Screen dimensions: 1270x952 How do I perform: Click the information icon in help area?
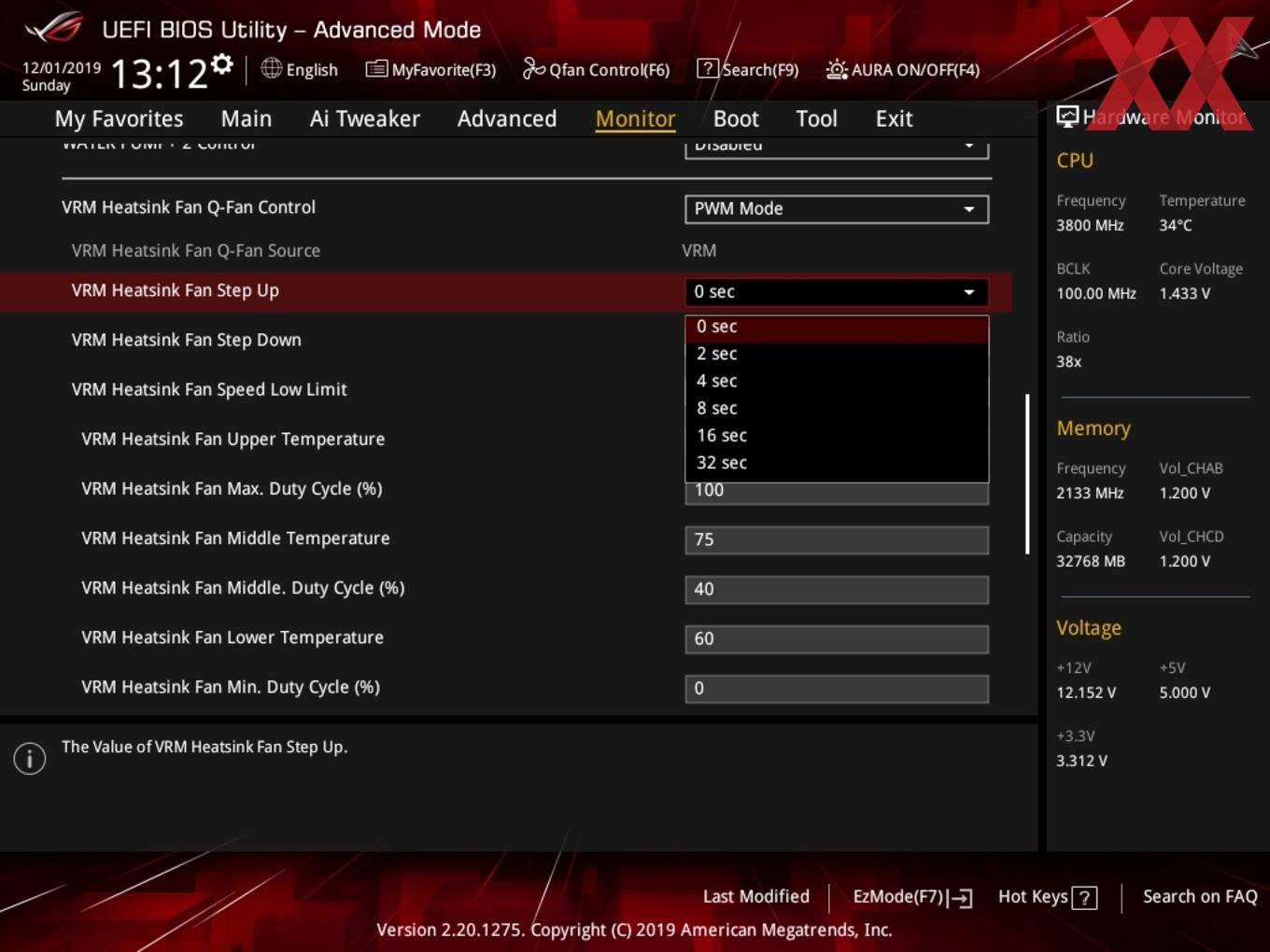point(30,758)
